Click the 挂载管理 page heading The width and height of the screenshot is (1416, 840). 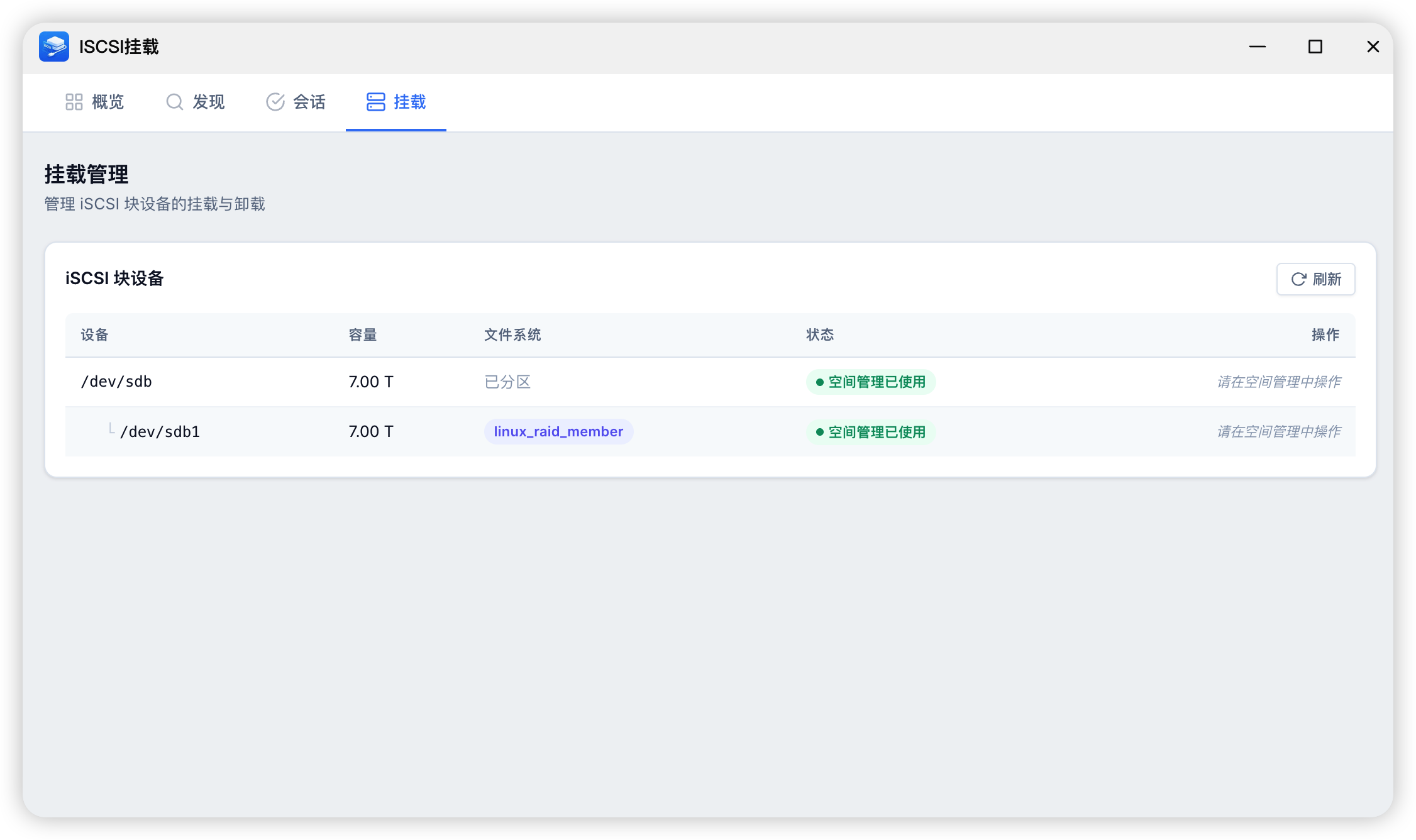pyautogui.click(x=87, y=174)
